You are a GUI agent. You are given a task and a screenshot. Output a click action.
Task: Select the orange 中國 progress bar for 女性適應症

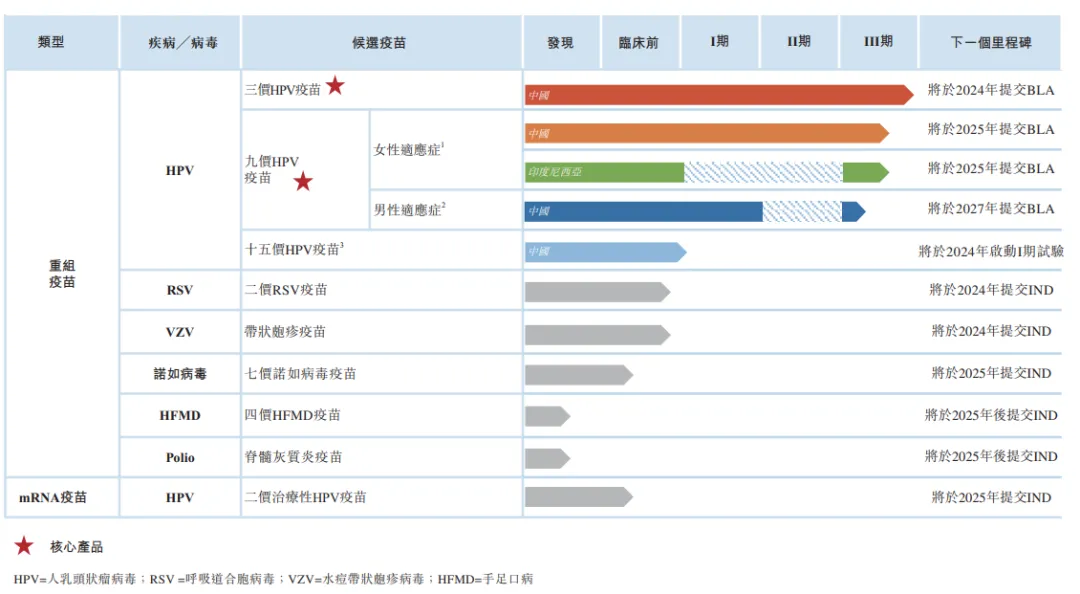pos(707,133)
